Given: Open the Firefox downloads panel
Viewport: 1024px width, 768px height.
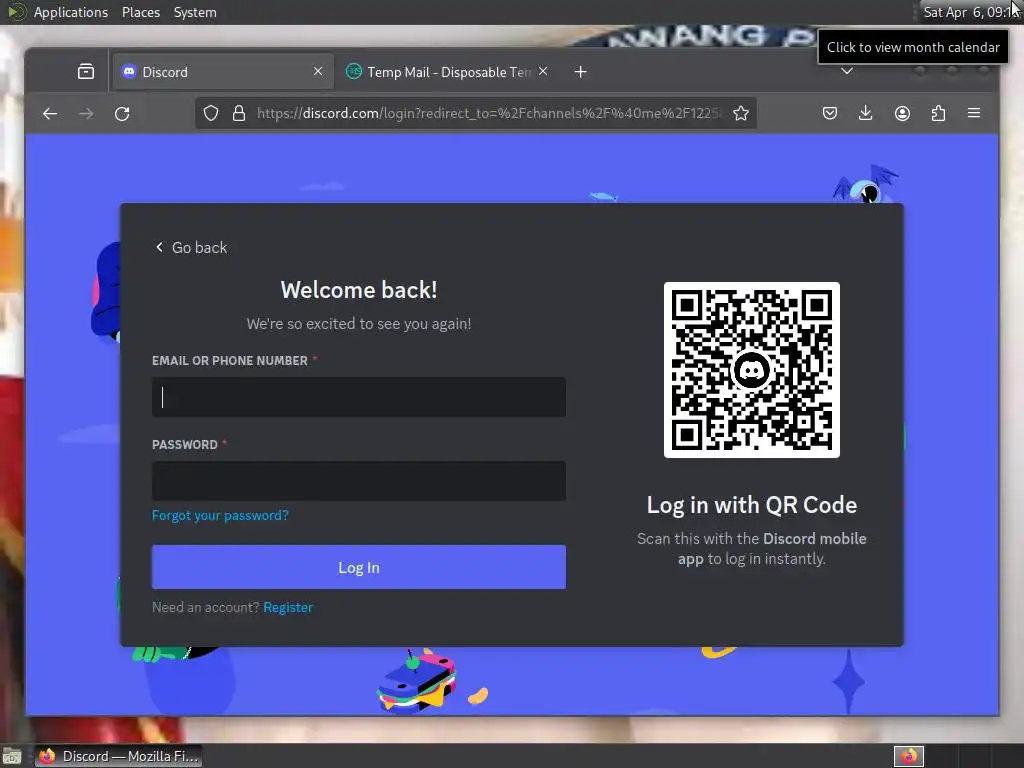Looking at the screenshot, I should [x=865, y=114].
